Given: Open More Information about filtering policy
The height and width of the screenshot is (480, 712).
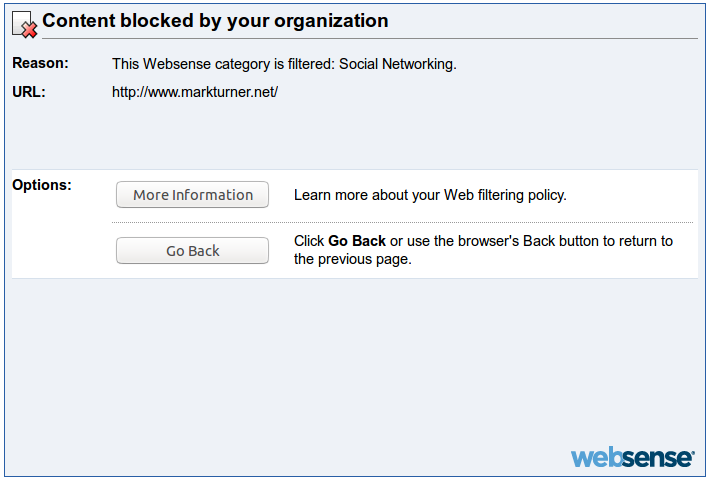Looking at the screenshot, I should pyautogui.click(x=193, y=195).
